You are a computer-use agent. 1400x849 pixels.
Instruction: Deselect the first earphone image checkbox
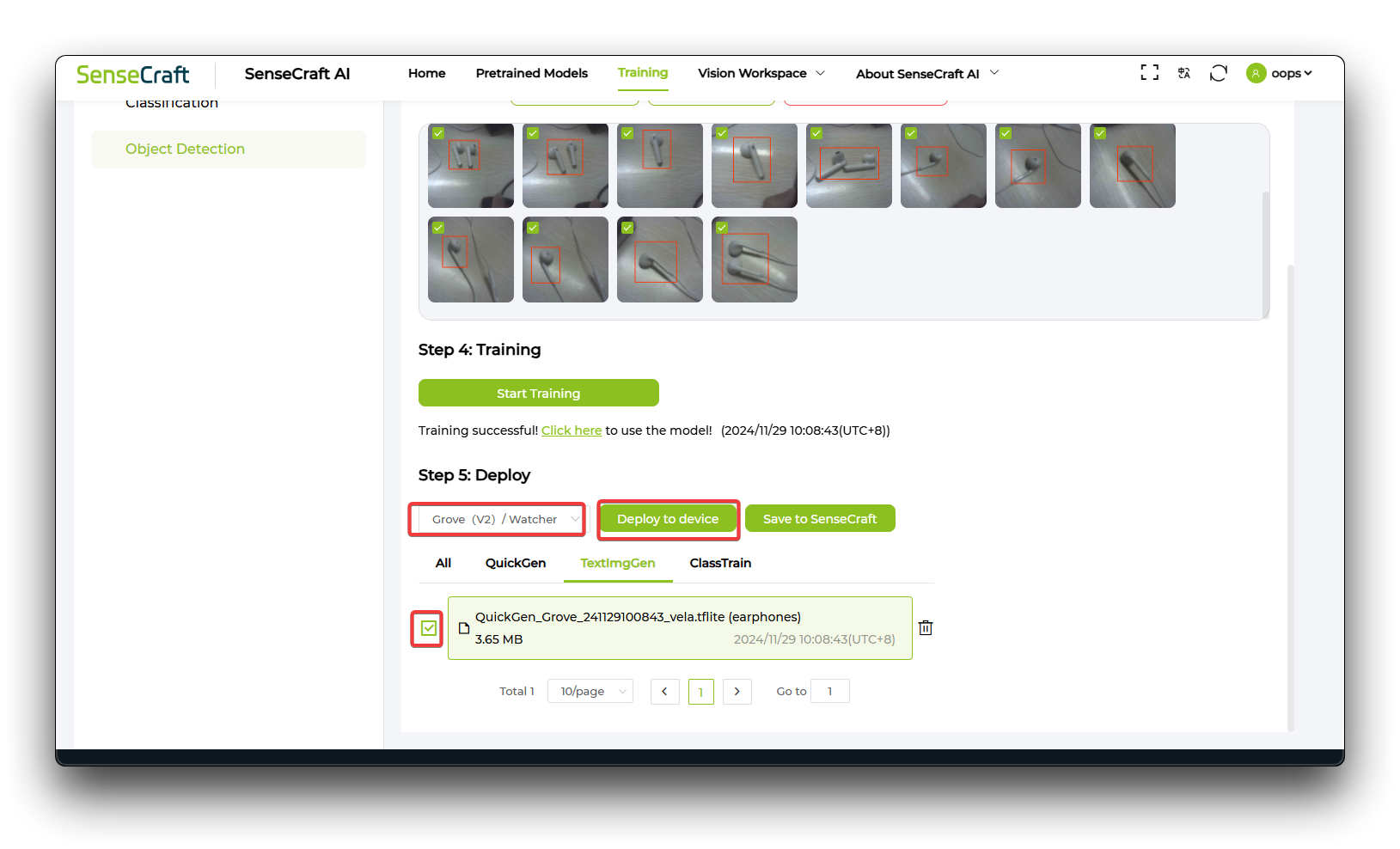(438, 132)
